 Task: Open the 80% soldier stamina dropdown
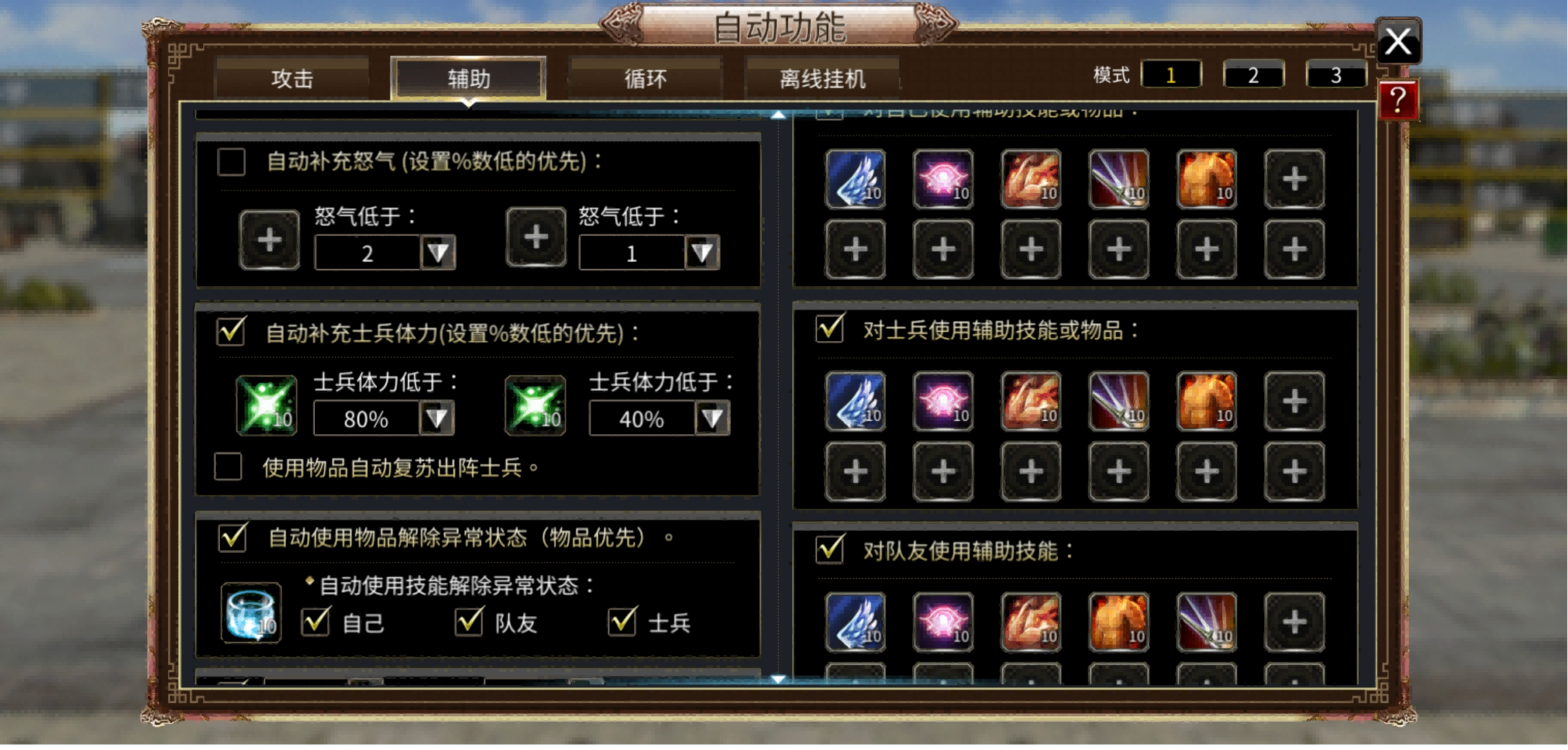[437, 418]
